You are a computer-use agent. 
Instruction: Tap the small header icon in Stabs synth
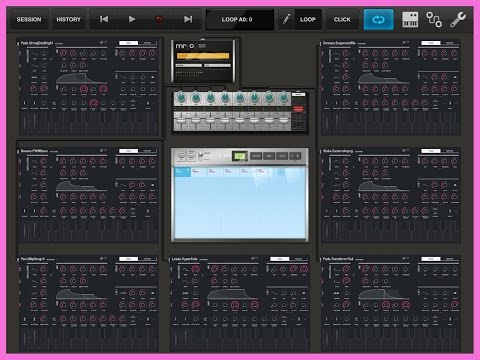point(406,151)
